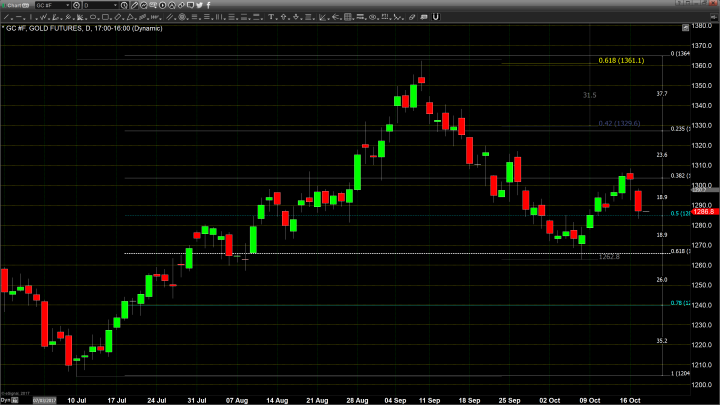Click the comment note tool icon
Screen dimensions: 720x405
(x=424, y=17)
